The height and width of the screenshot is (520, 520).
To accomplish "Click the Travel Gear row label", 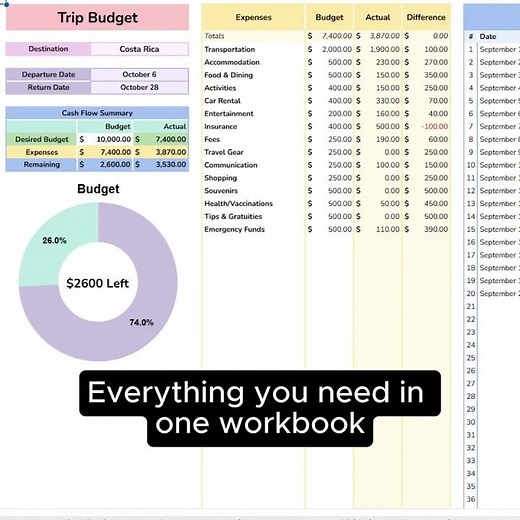I will 224,152.
